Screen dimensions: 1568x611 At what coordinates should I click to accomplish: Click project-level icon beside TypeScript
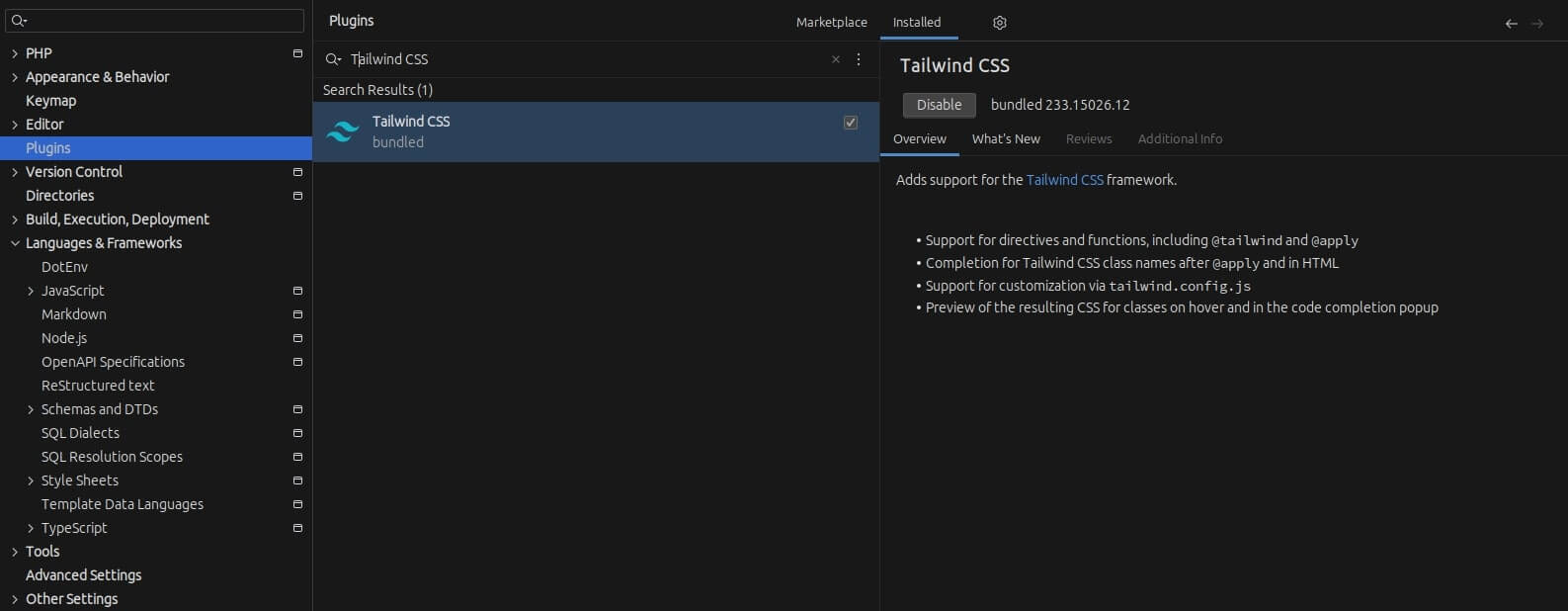[297, 528]
